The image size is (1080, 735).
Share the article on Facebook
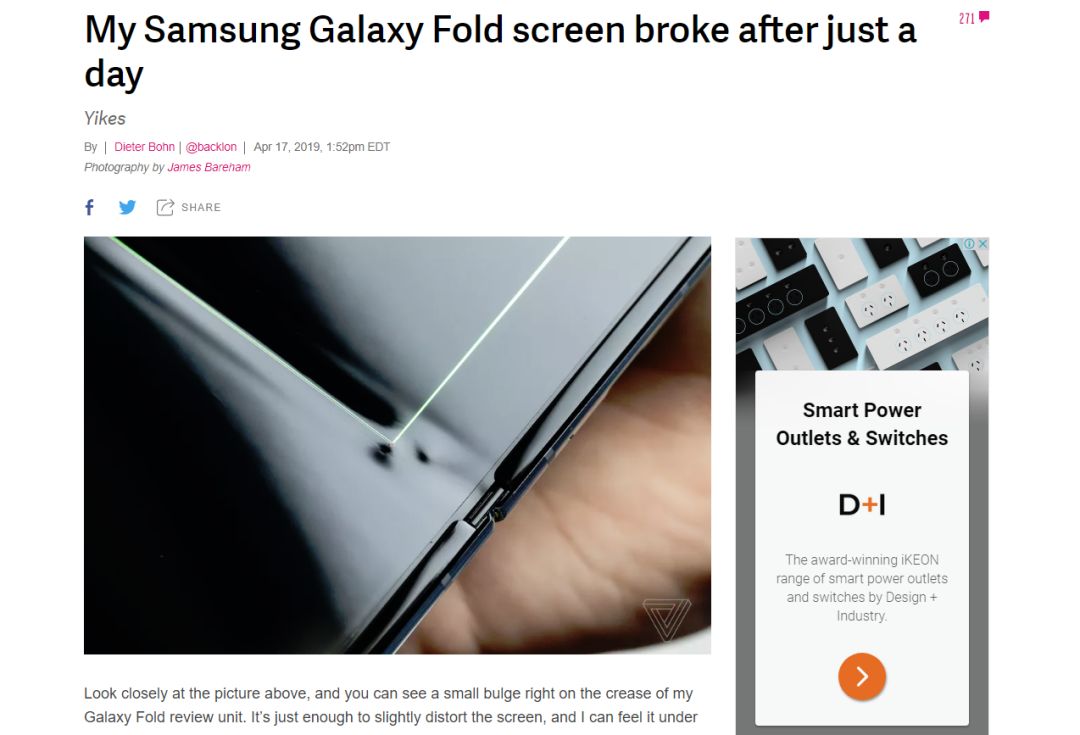(x=90, y=207)
